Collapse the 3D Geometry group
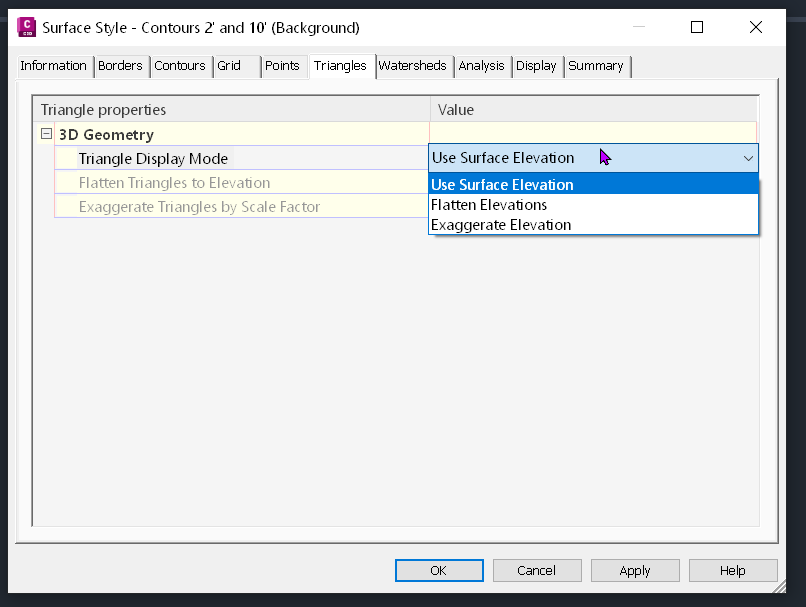 46,134
